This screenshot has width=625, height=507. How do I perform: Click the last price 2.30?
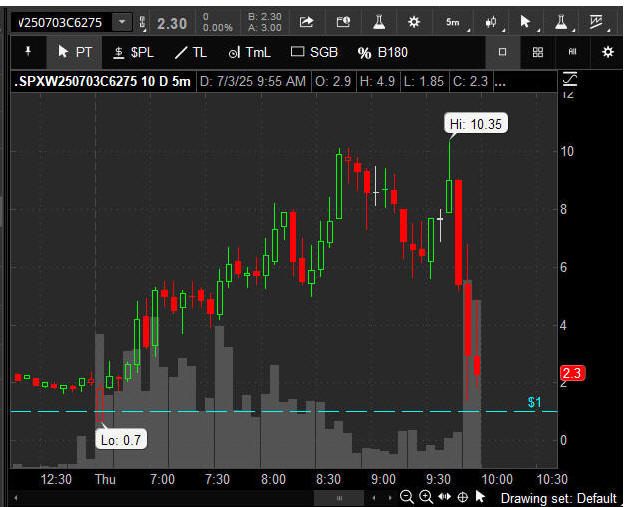172,24
